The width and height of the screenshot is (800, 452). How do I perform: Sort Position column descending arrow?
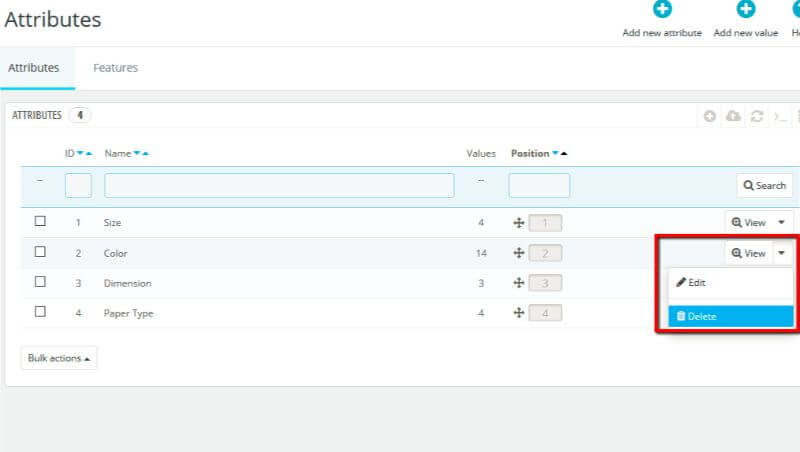(555, 153)
